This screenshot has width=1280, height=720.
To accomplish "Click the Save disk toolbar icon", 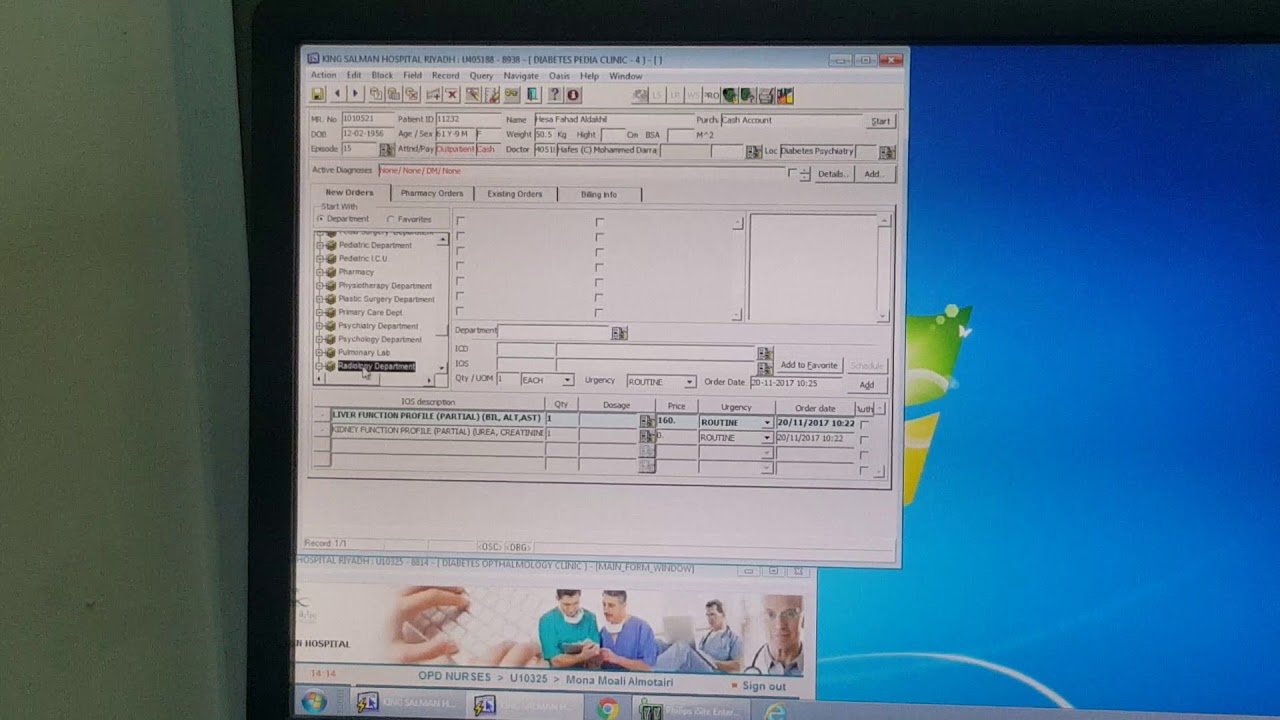I will coord(318,94).
